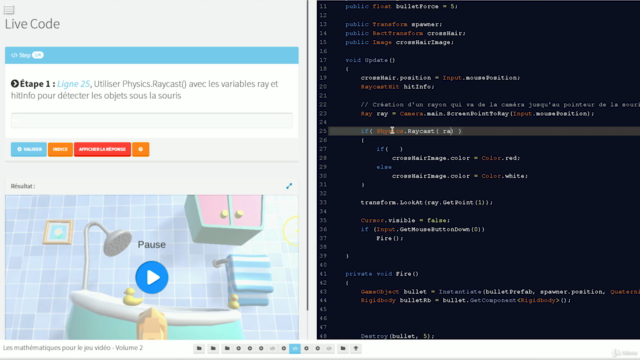640x360 pixels.
Task: Click the course title Les mathématiques pour le jeu vidéo
Action: (x=73, y=348)
